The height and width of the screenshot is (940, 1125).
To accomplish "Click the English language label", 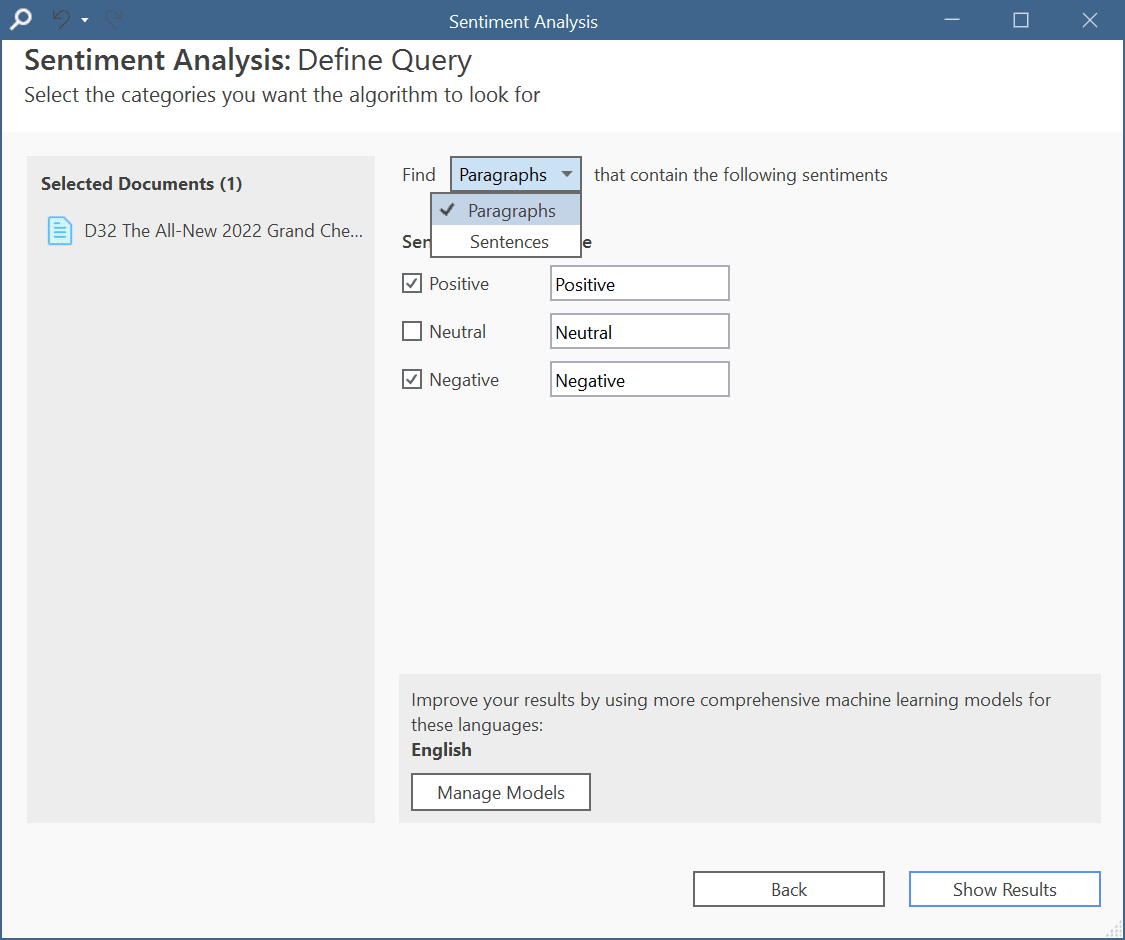I will point(441,750).
